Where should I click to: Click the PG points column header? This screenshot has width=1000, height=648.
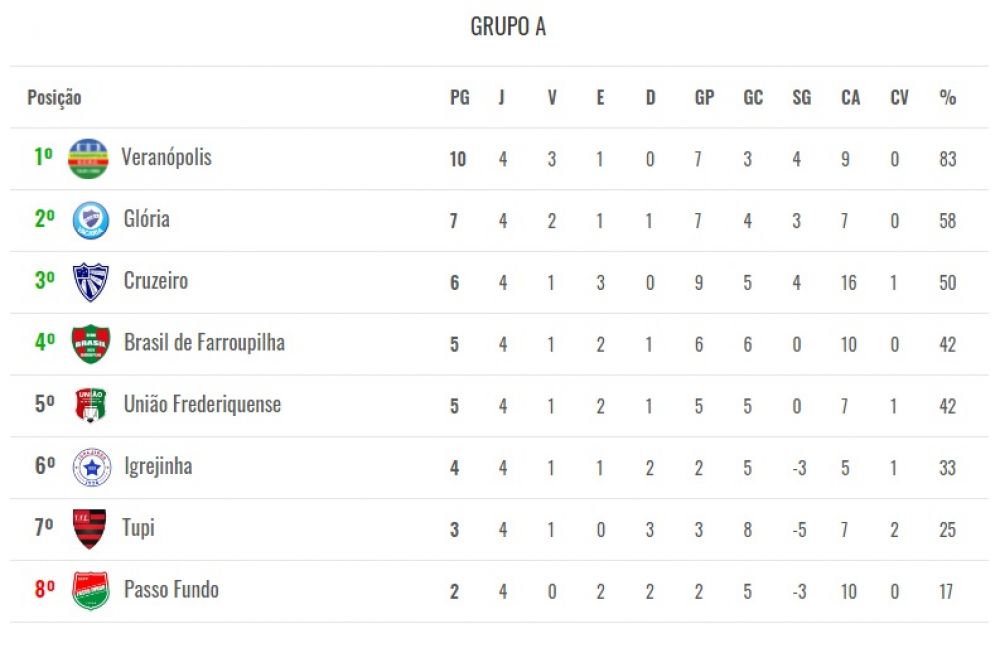(460, 98)
